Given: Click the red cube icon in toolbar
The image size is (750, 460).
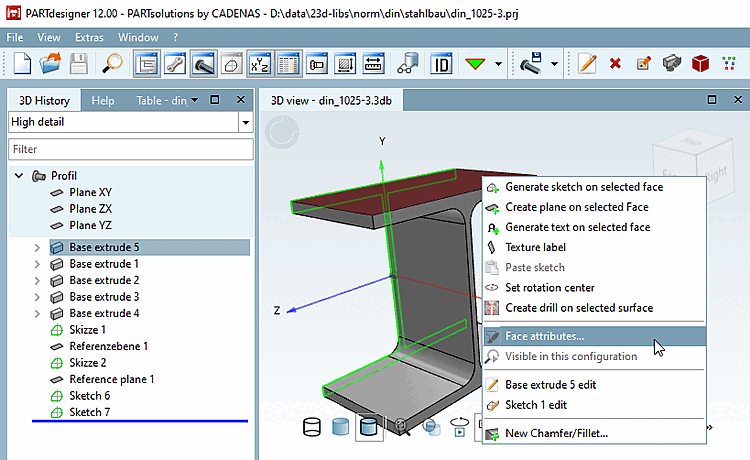Looking at the screenshot, I should click(x=700, y=63).
